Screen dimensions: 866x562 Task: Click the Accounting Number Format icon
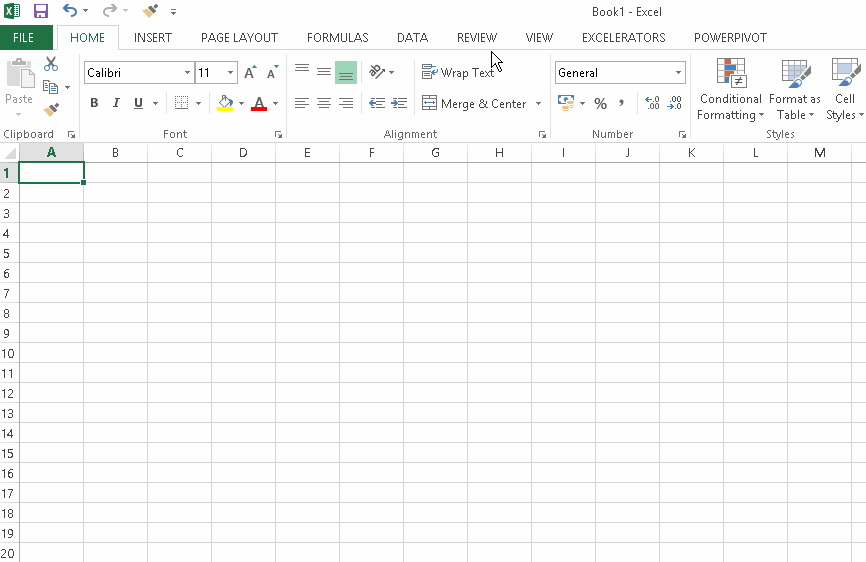coord(566,103)
